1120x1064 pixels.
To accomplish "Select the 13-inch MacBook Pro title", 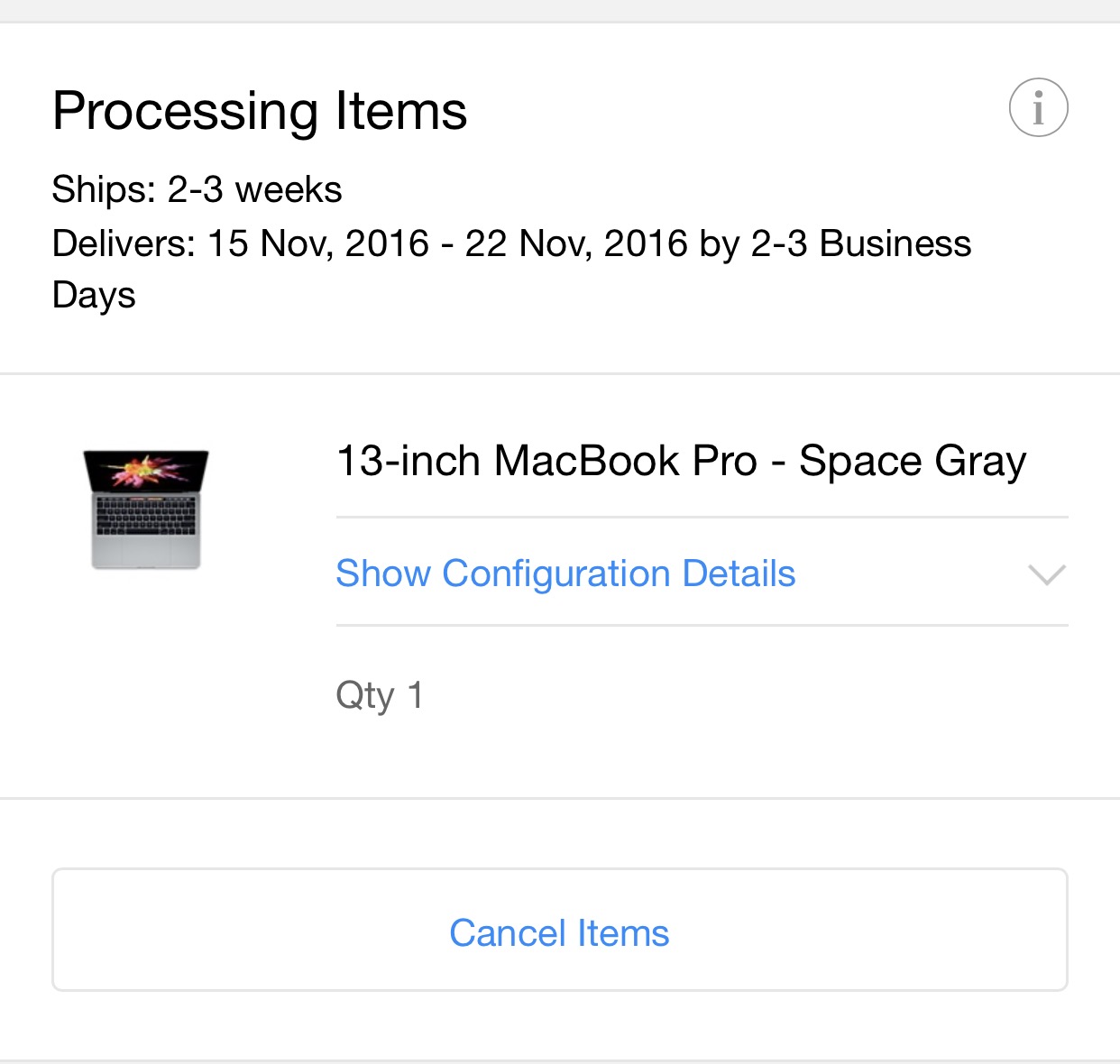I will coord(681,461).
